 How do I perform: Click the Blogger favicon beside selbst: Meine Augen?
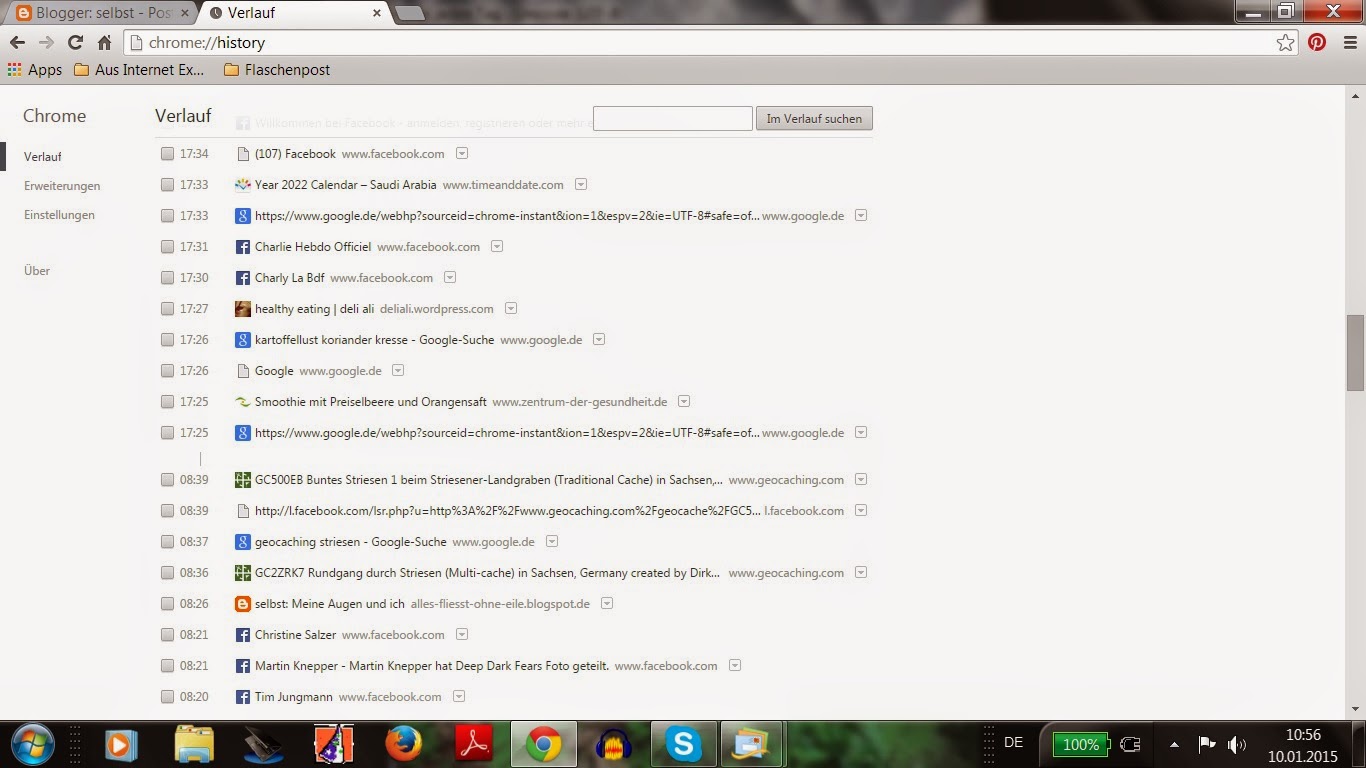(242, 604)
